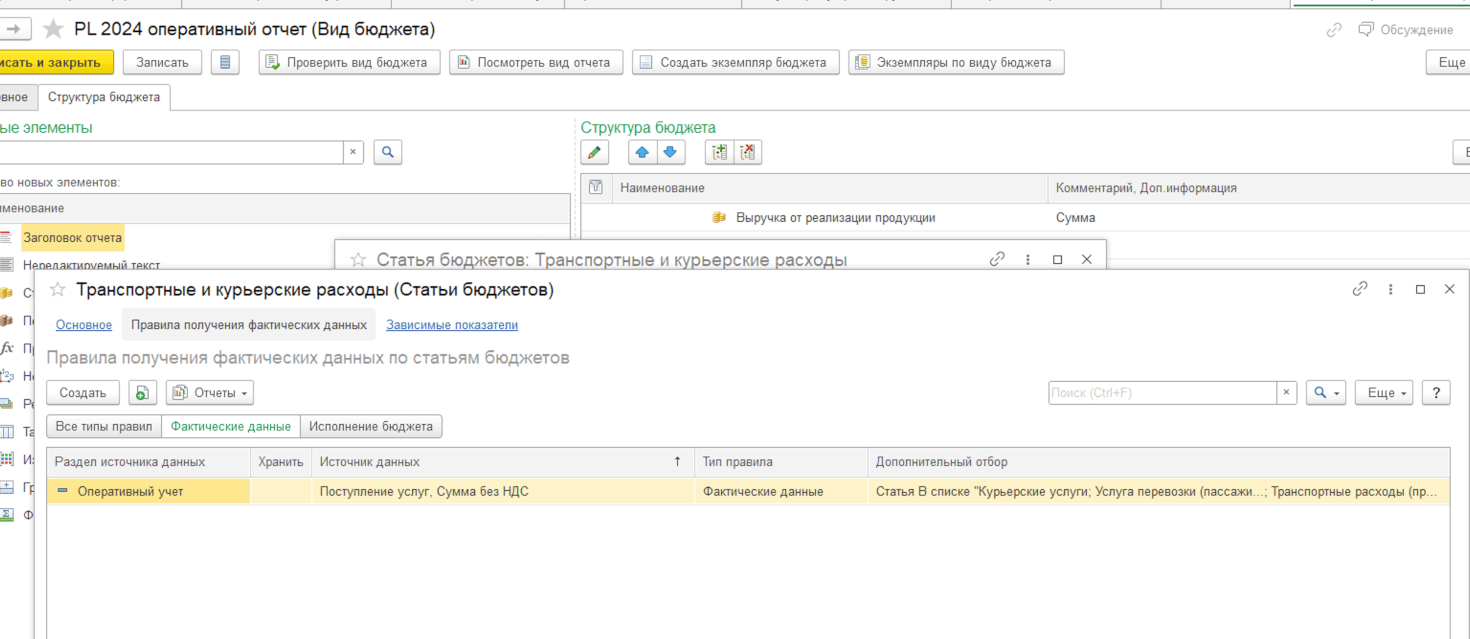Open the search options dropdown with magnifier
The width and height of the screenshot is (1470, 639).
pos(1325,393)
